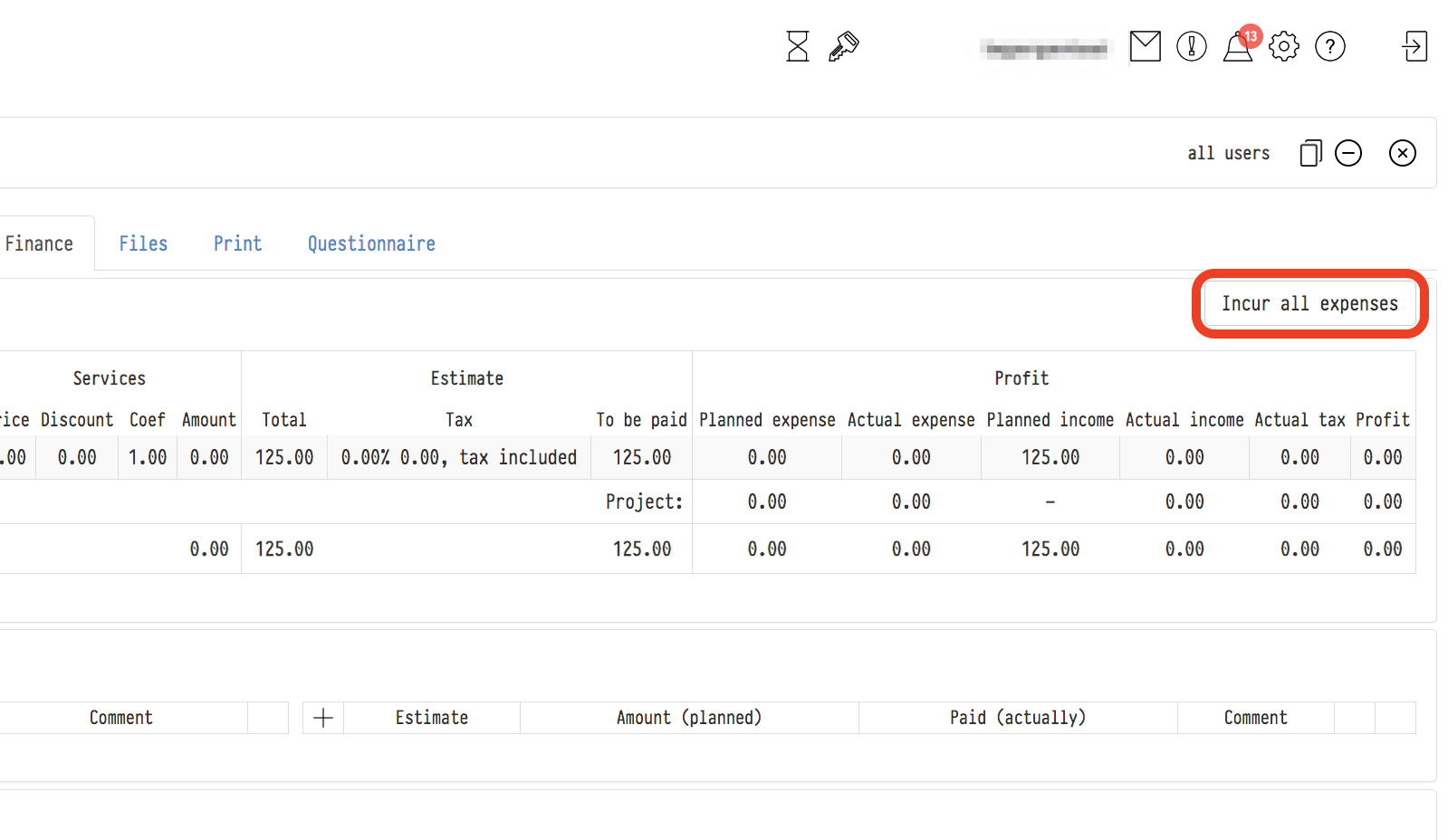Click the circled minus icon
1448x840 pixels.
coord(1347,154)
